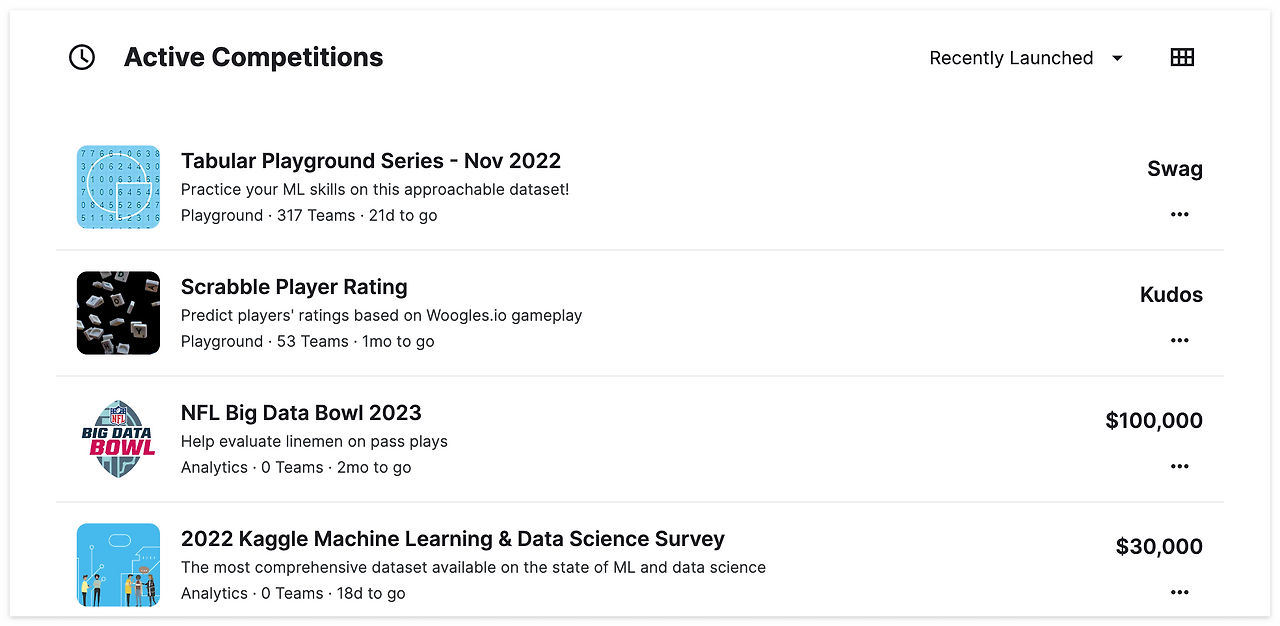Click the clock icon beside Active Competitions
The height and width of the screenshot is (626, 1280).
tap(82, 58)
